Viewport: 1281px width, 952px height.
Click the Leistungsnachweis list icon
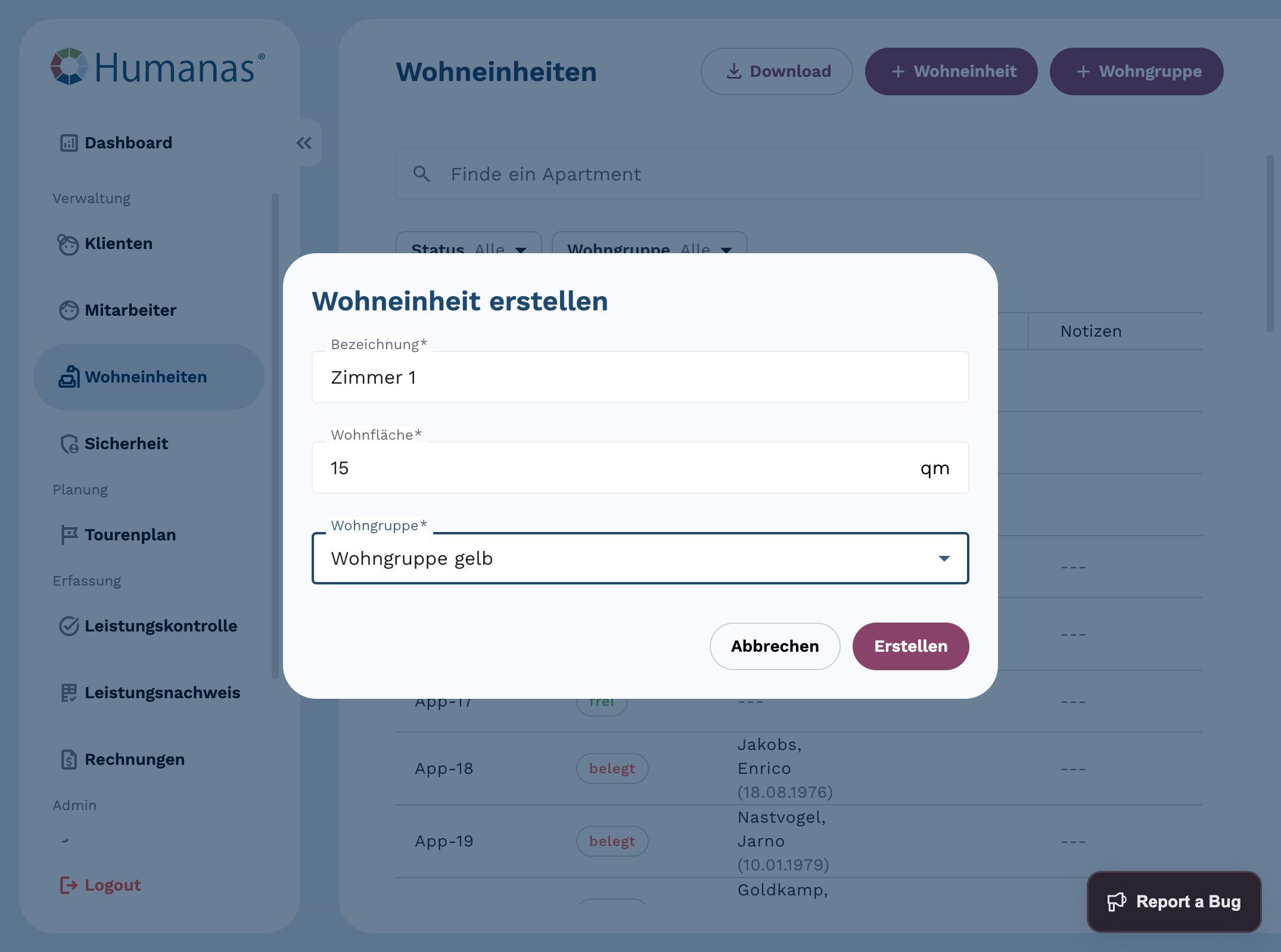[69, 693]
